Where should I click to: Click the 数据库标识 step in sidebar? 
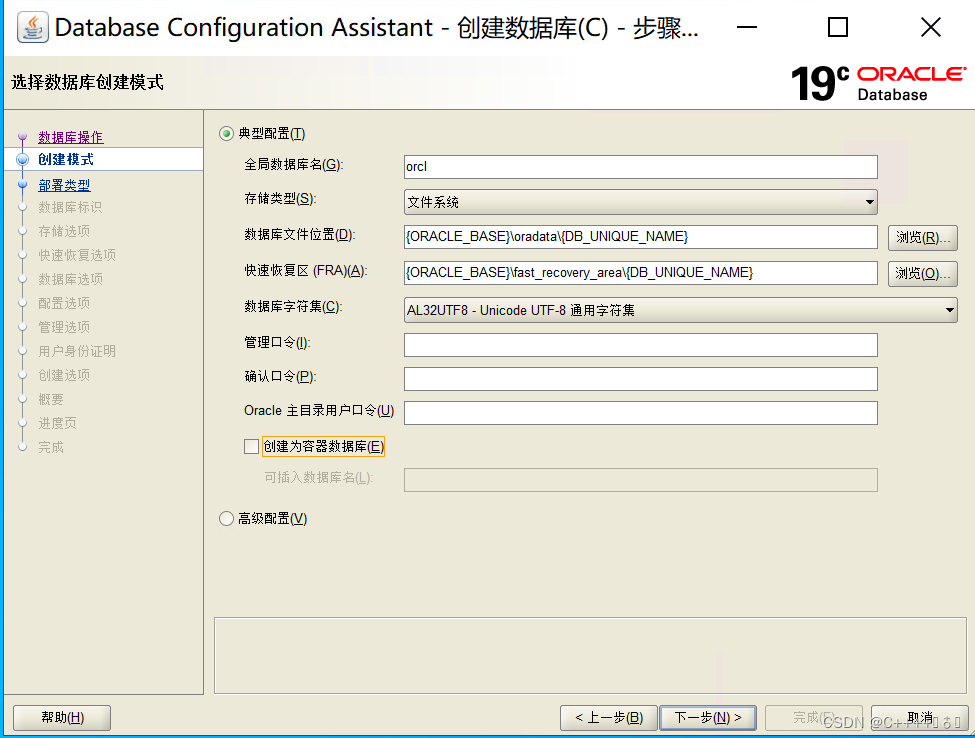point(70,207)
